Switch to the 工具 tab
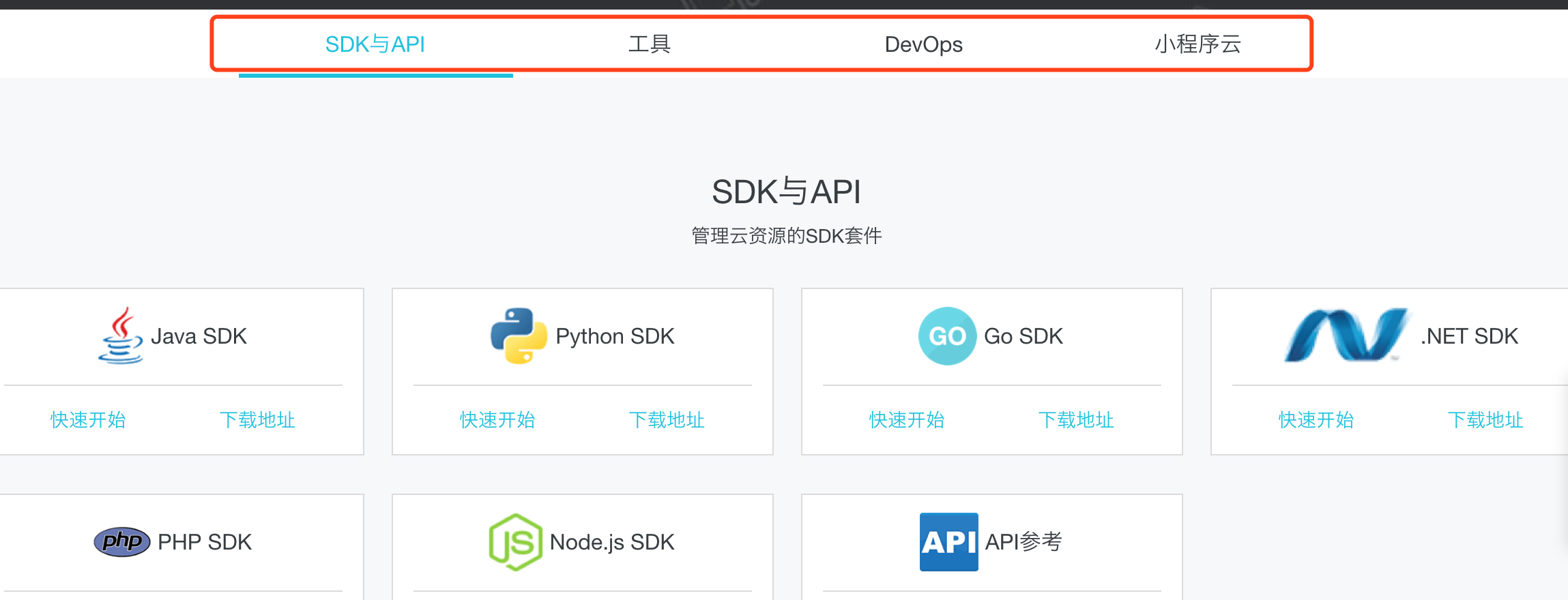This screenshot has height=600, width=1568. click(650, 44)
